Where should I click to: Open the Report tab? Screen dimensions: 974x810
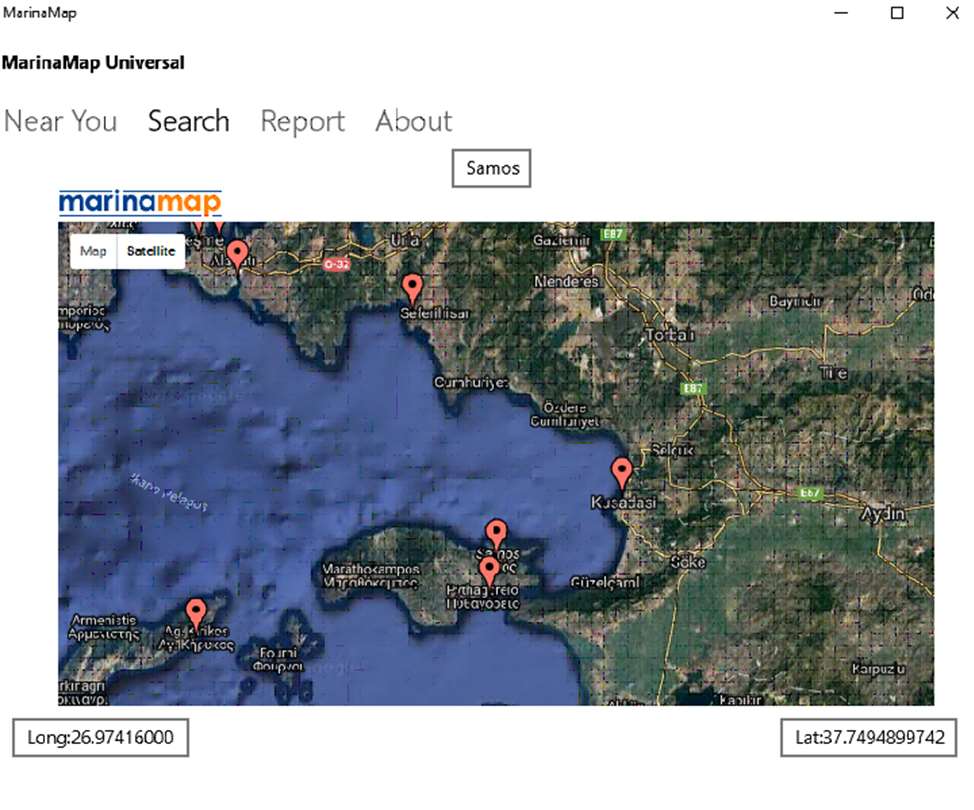303,121
